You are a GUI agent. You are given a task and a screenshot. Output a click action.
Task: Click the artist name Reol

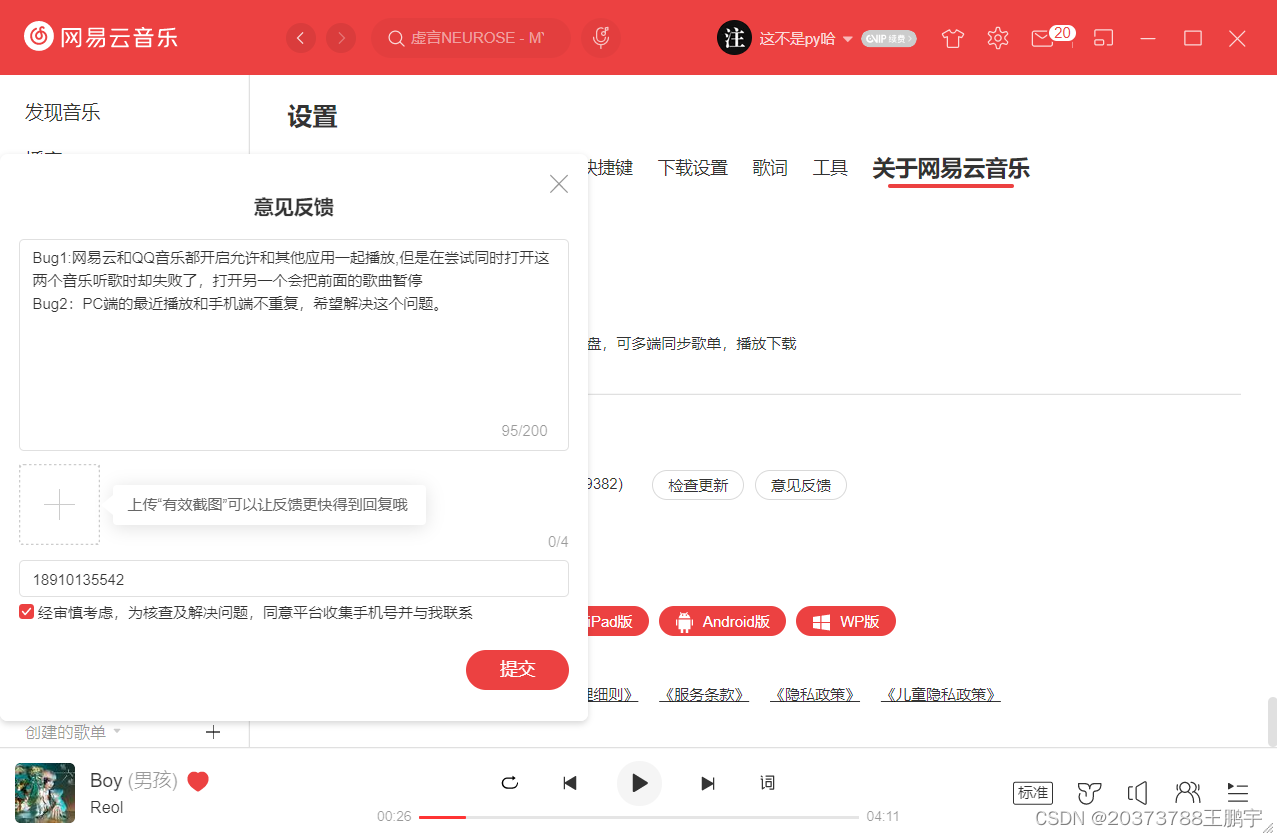pyautogui.click(x=107, y=807)
